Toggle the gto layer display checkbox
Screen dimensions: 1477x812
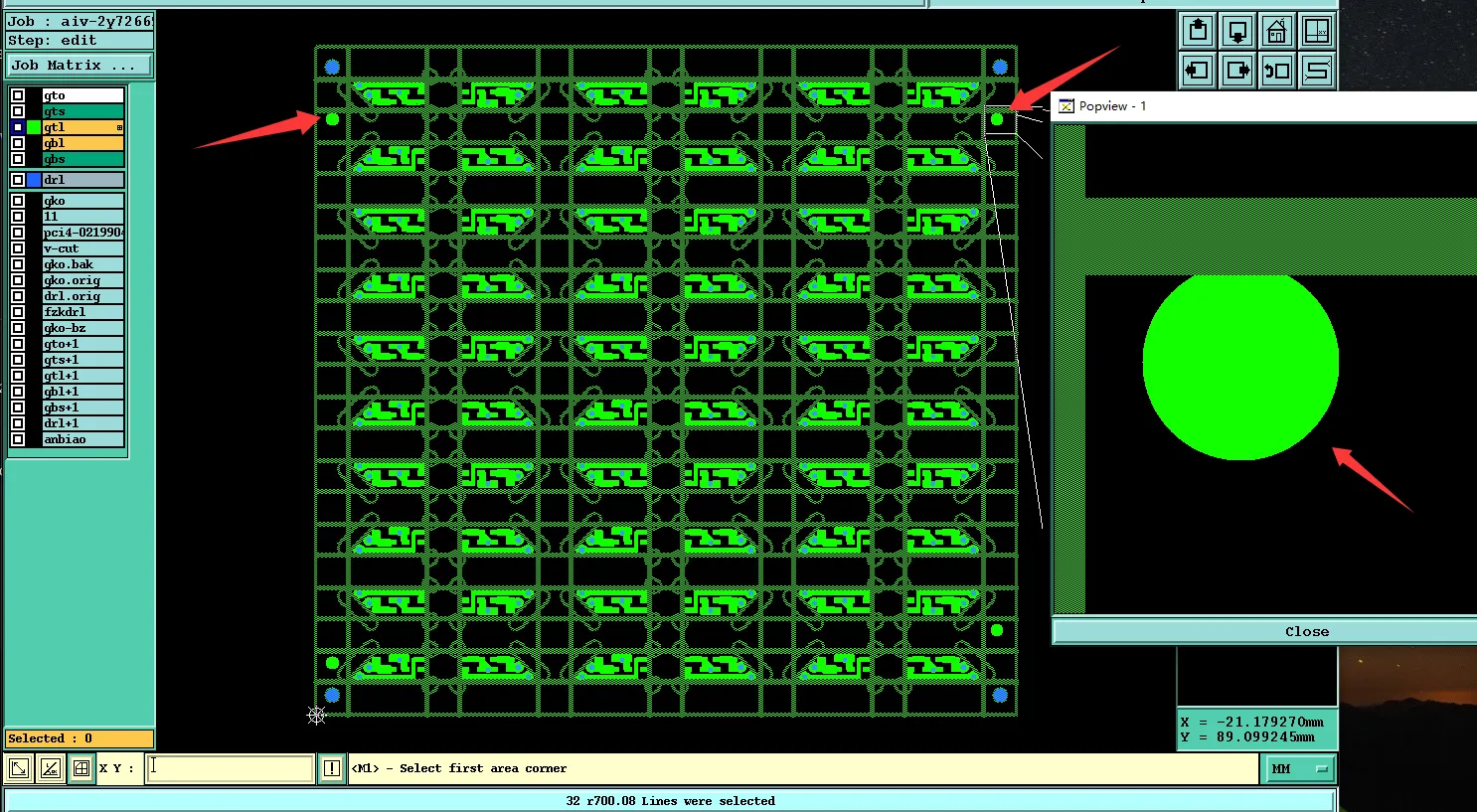click(x=18, y=95)
